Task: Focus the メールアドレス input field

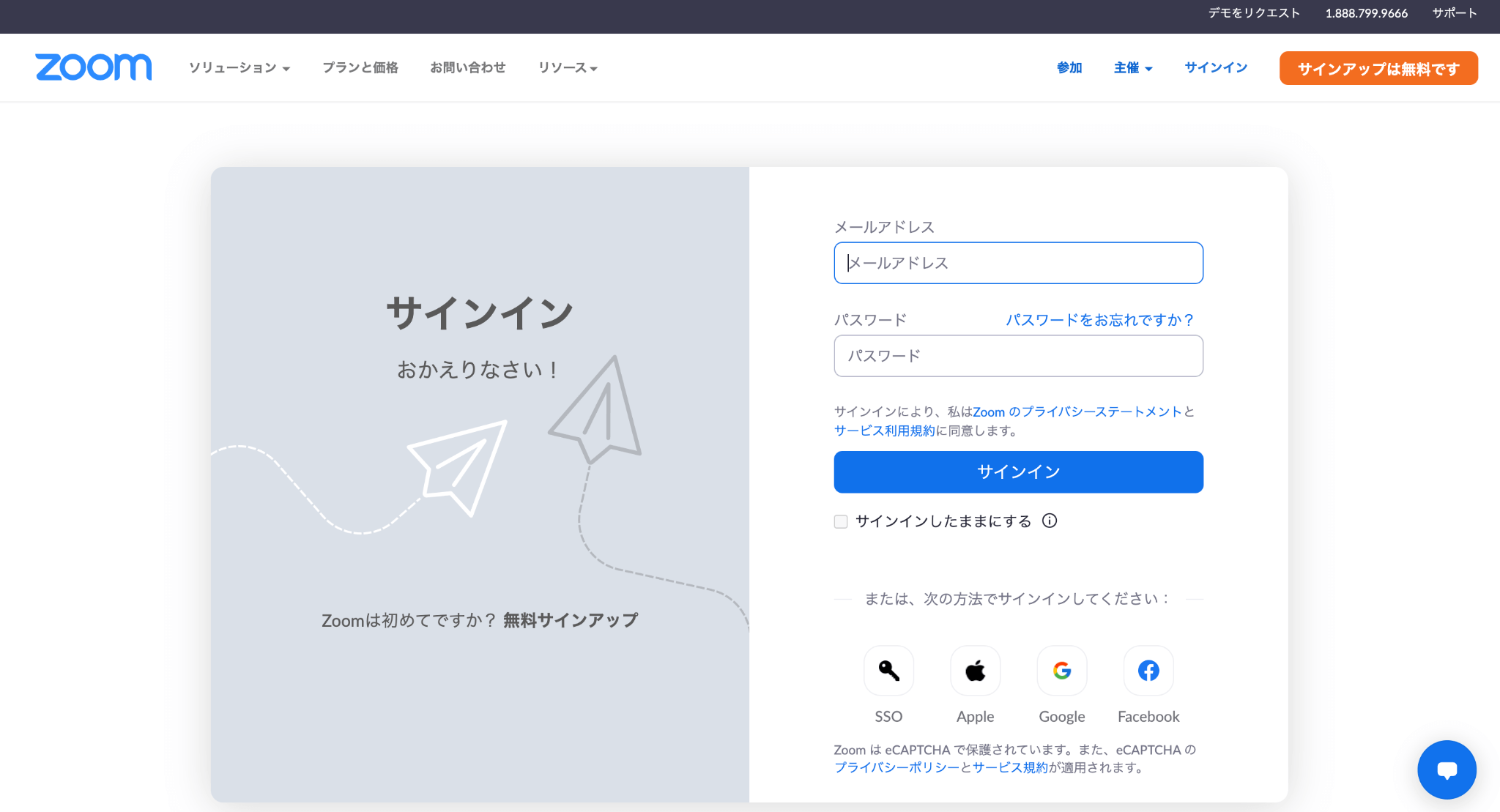Action: [x=1018, y=263]
